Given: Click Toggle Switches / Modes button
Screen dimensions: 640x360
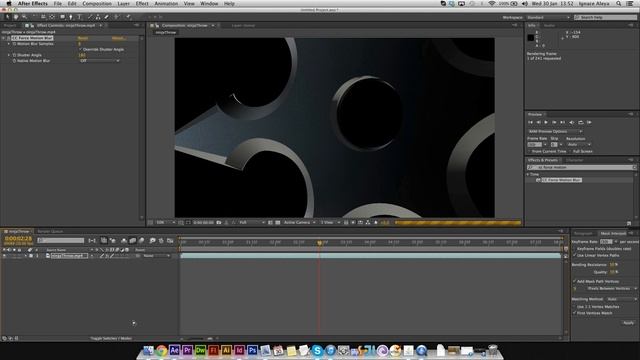Looking at the screenshot, I should point(111,338).
